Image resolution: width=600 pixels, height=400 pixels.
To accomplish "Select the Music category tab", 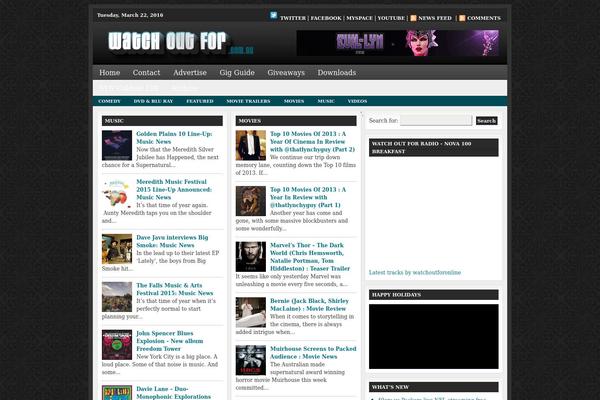I will 326,101.
